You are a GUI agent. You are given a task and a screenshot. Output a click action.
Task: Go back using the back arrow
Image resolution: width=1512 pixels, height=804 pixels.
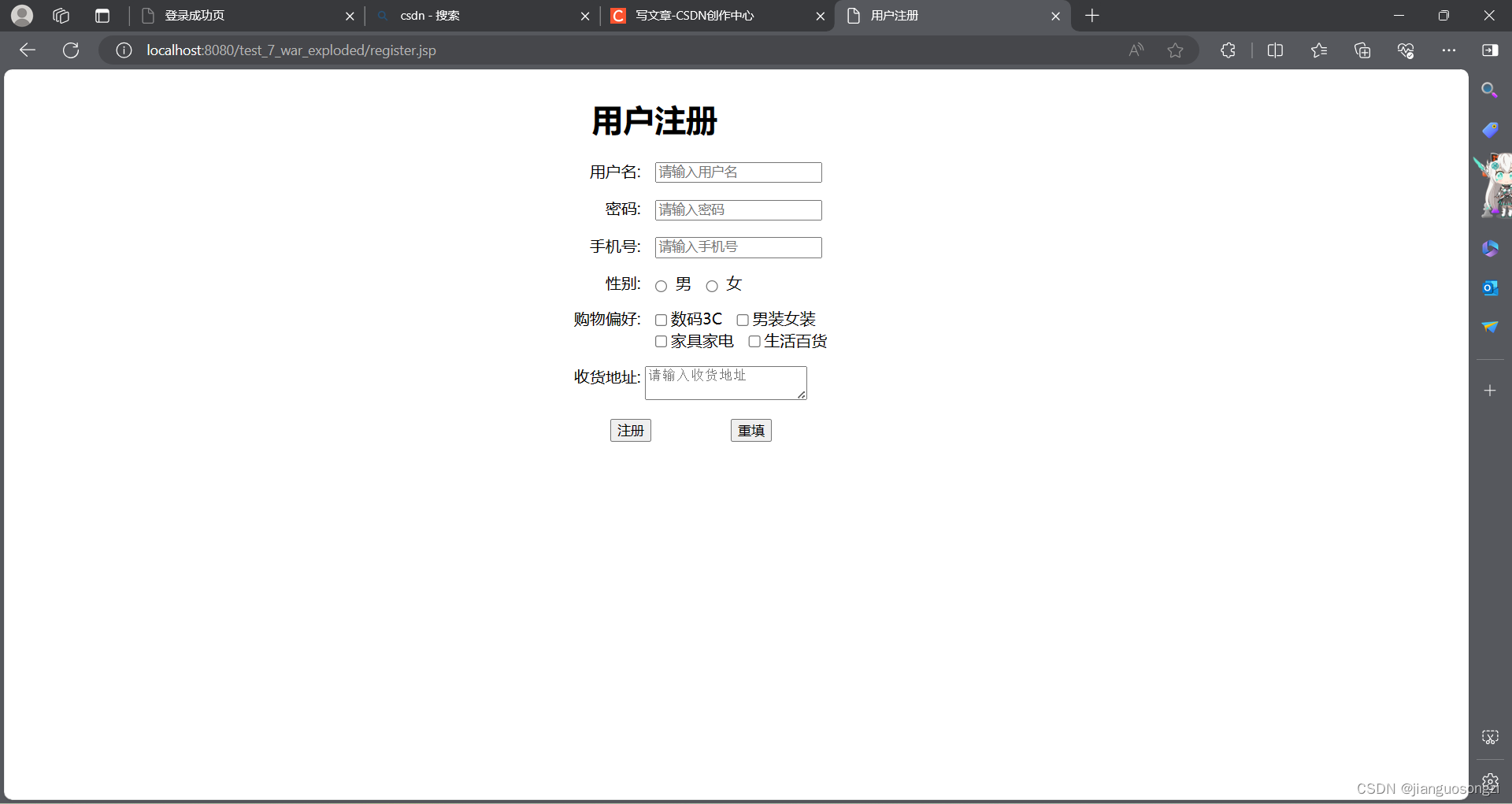coord(28,50)
